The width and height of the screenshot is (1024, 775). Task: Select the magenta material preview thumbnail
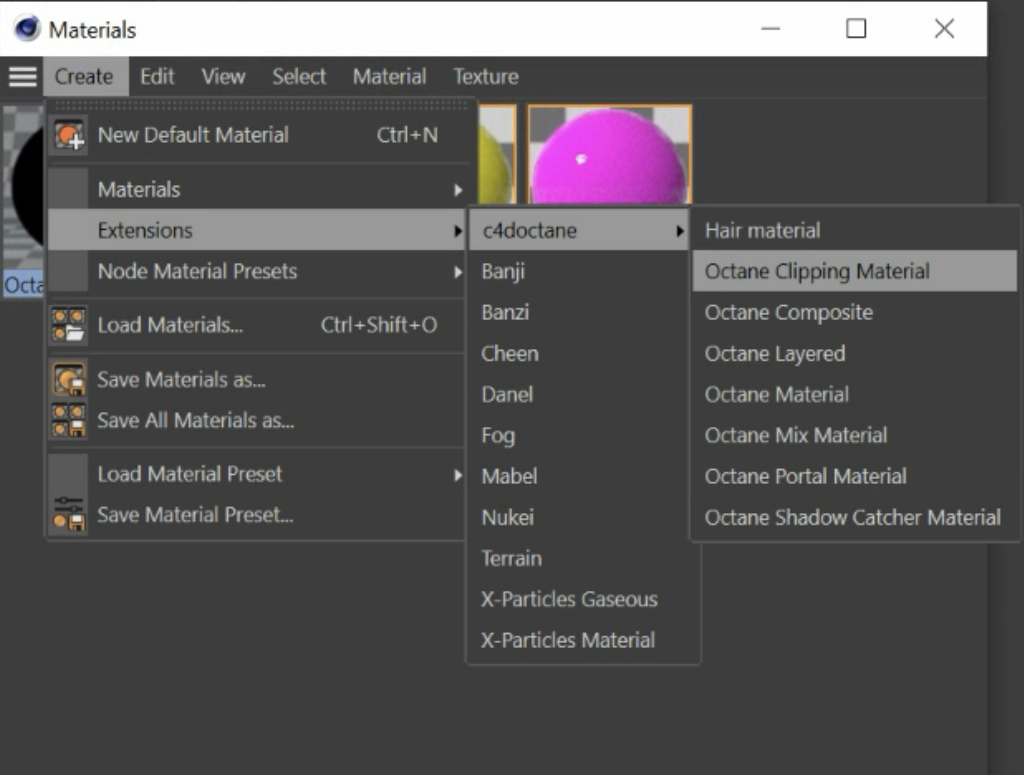click(x=609, y=156)
